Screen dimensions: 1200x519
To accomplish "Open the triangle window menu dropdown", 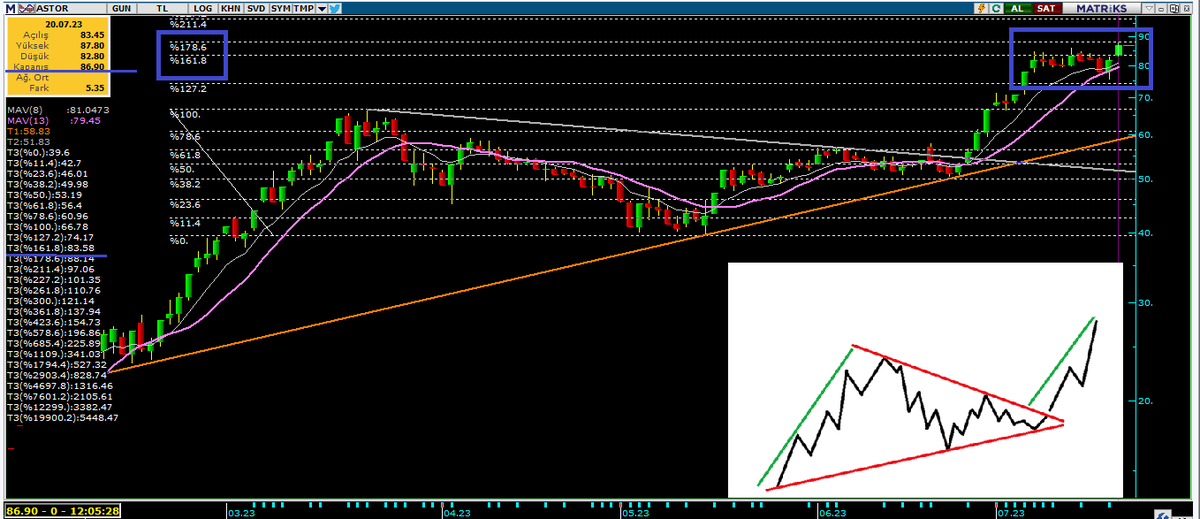I will tap(1148, 7).
